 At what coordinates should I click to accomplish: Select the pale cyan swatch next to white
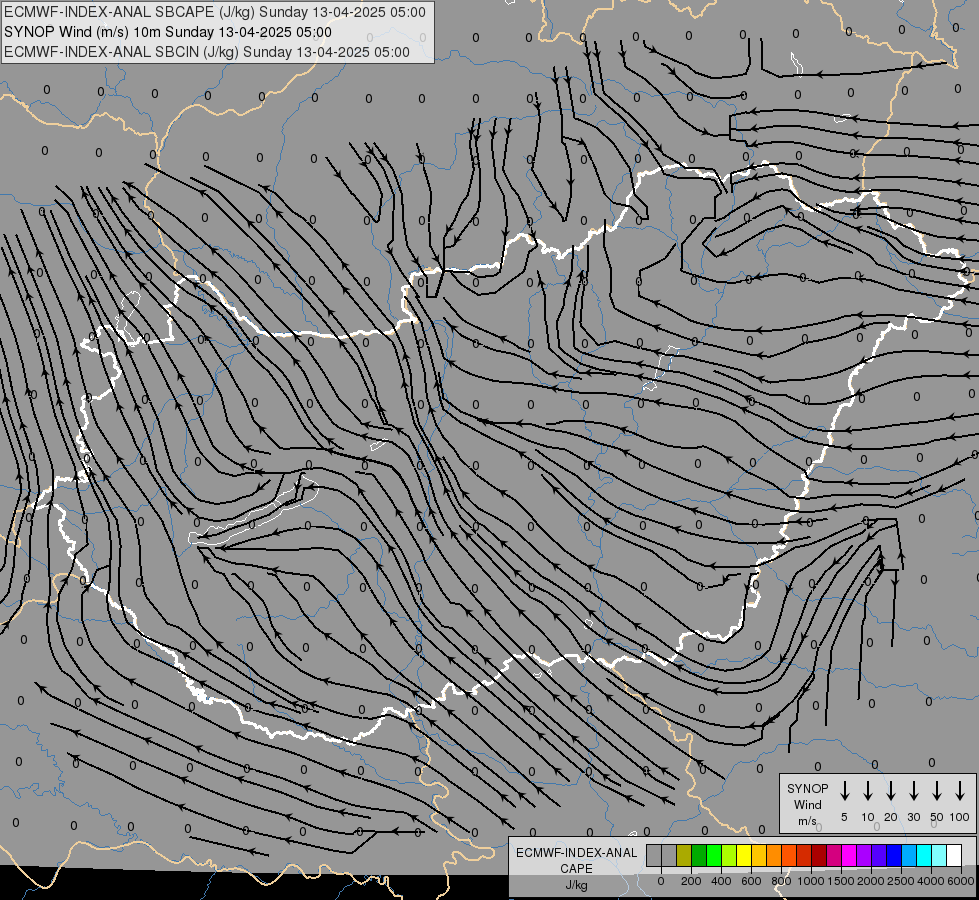click(938, 855)
